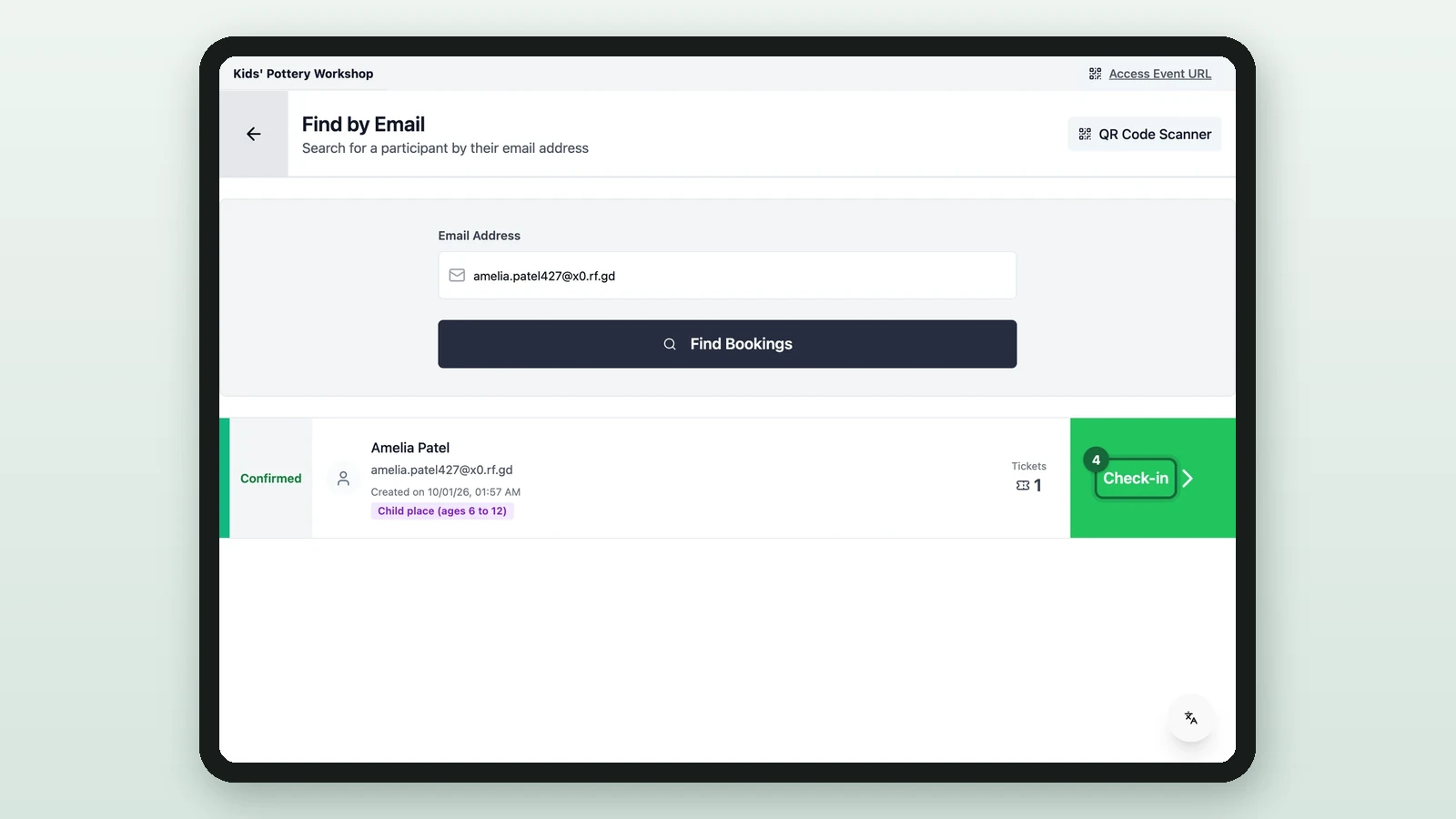Start search with Find Bookings button
Screen dimensions: 1456x819
click(x=727, y=344)
